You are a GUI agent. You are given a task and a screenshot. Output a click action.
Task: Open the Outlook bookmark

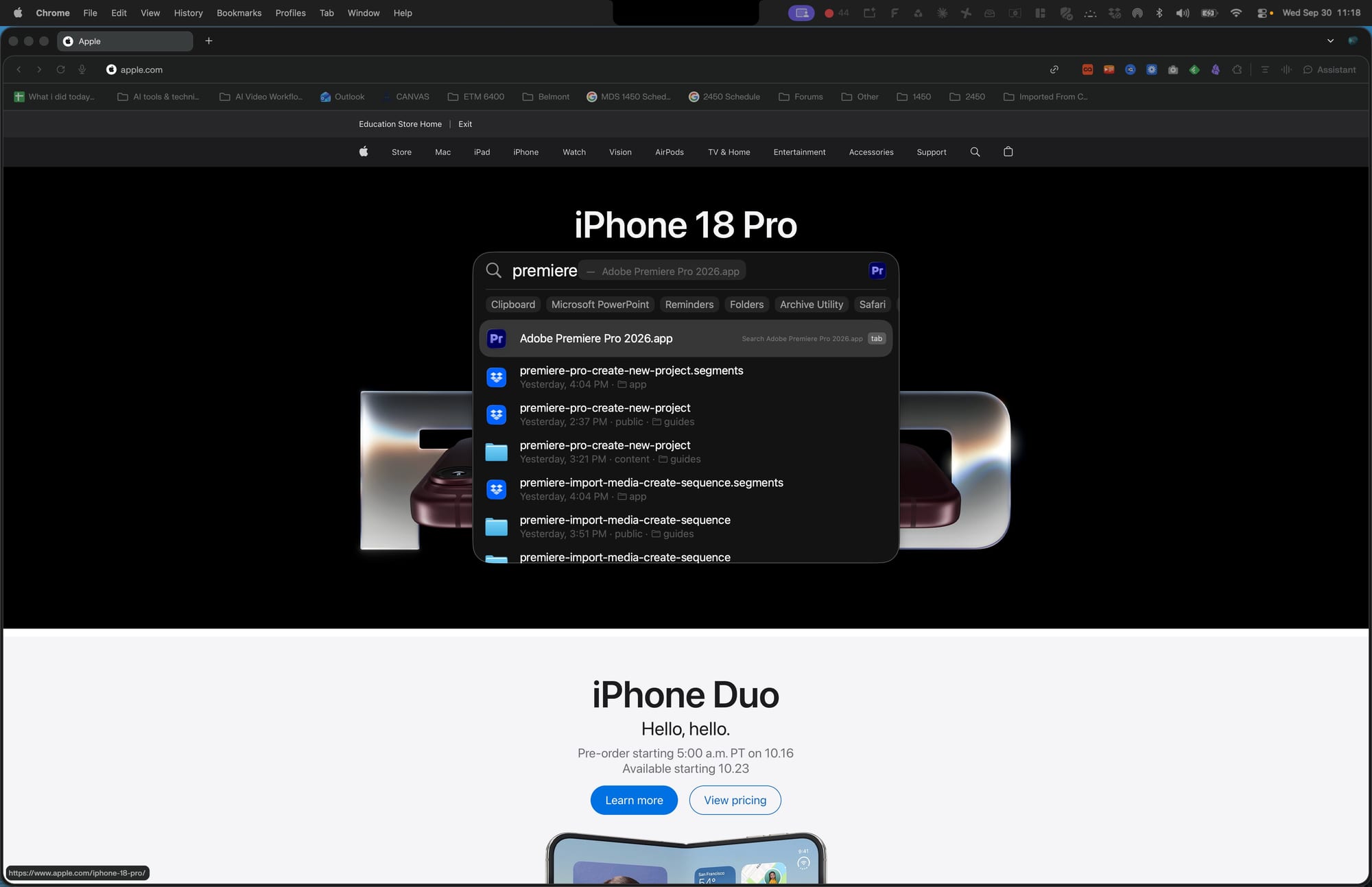point(342,97)
